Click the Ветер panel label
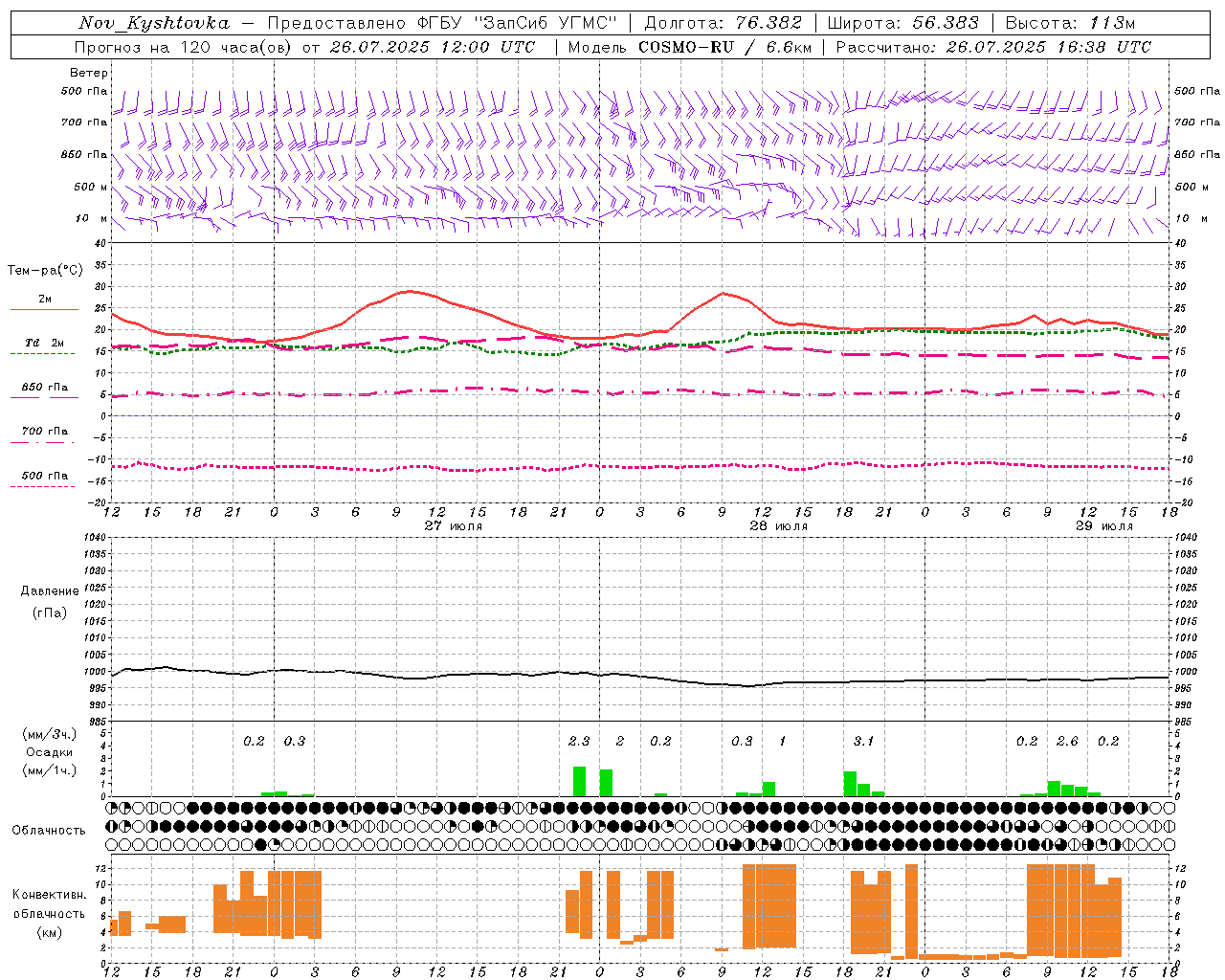This screenshot has height=980, width=1225. (89, 73)
